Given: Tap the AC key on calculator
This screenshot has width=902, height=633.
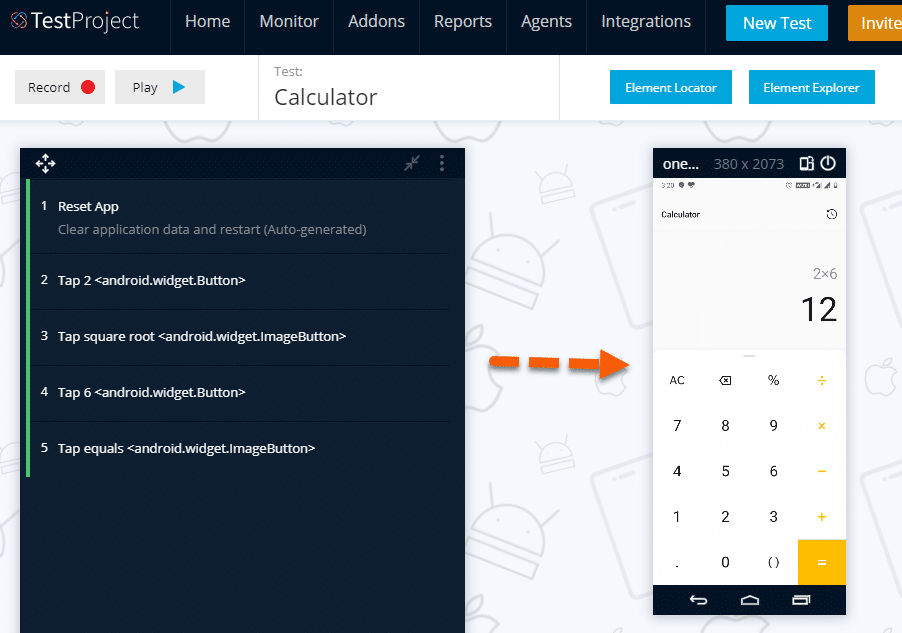Looking at the screenshot, I should click(677, 380).
